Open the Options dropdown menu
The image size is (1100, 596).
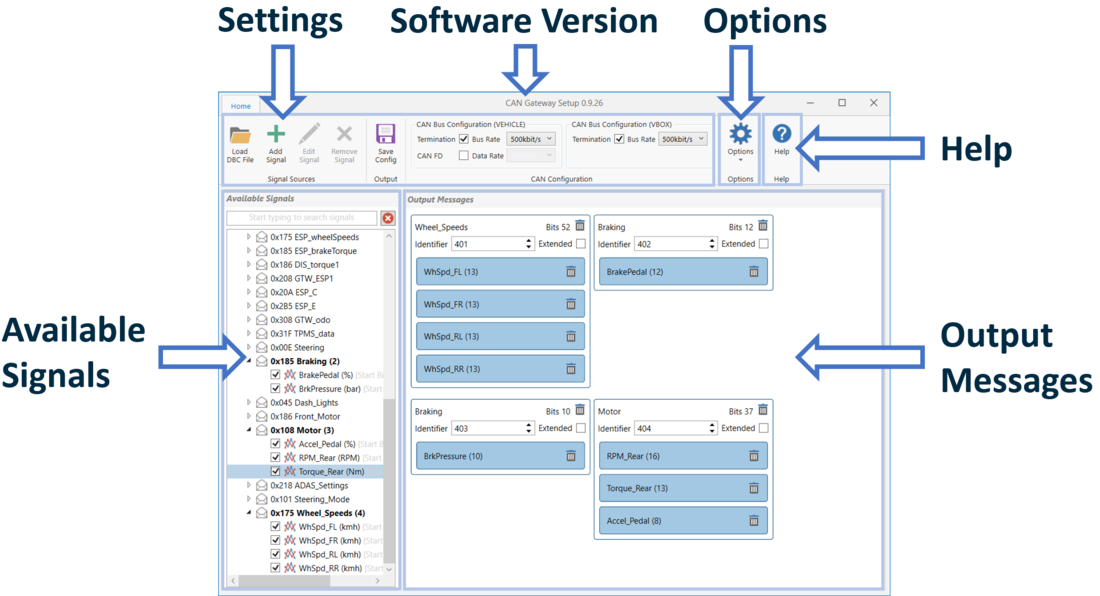coord(739,158)
